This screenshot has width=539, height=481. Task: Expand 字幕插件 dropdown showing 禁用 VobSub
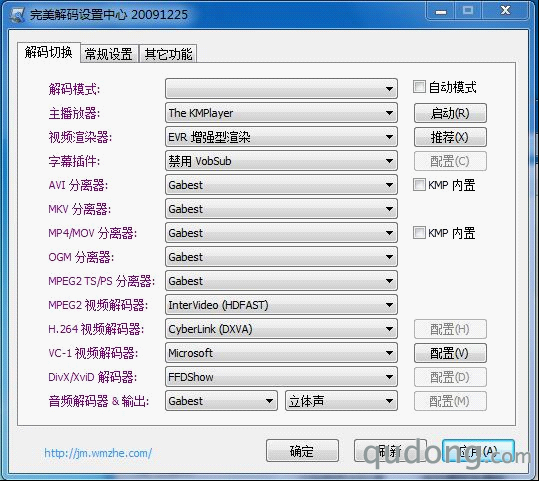pyautogui.click(x=281, y=161)
